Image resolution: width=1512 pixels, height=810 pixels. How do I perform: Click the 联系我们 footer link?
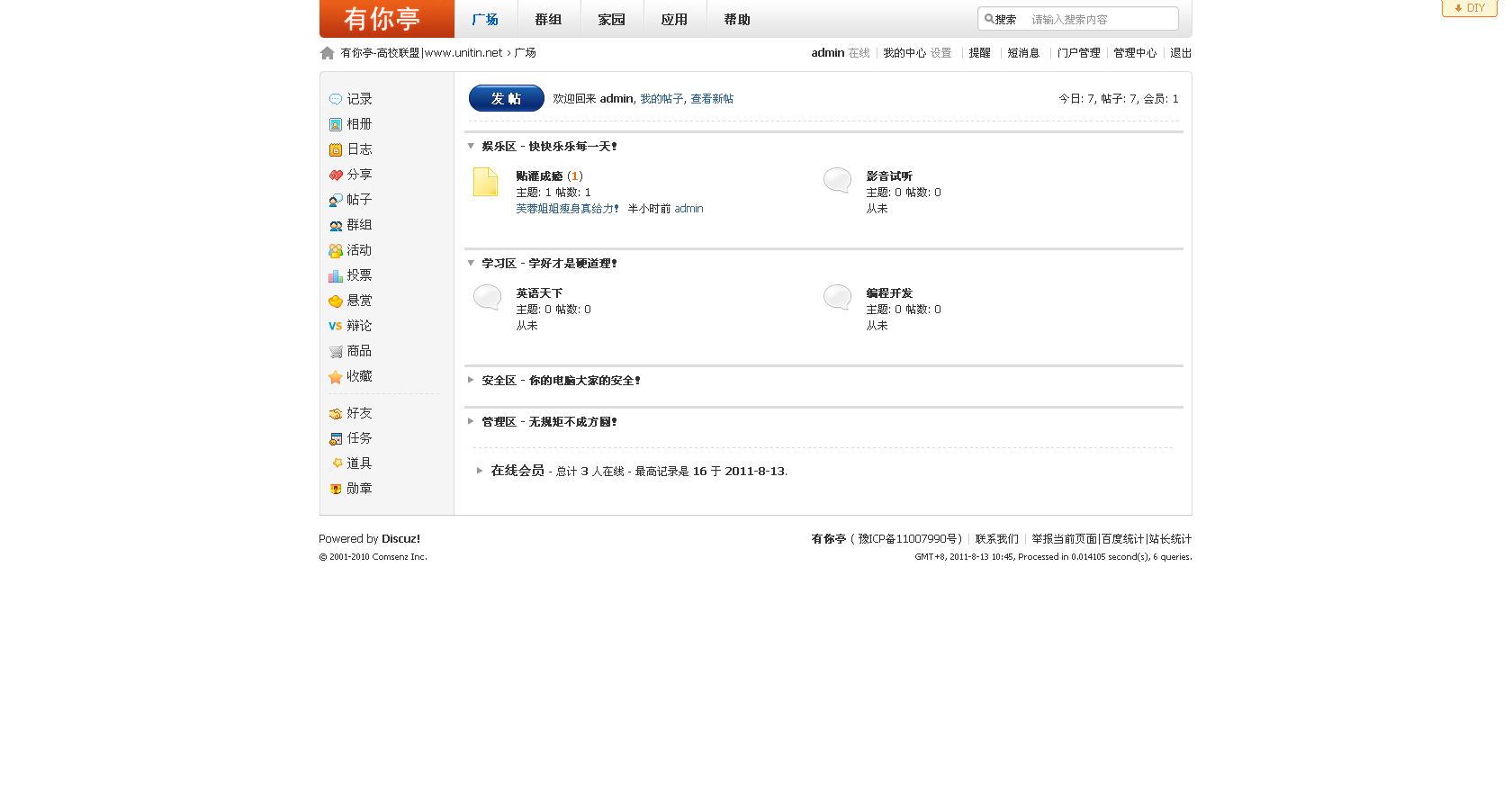click(997, 539)
